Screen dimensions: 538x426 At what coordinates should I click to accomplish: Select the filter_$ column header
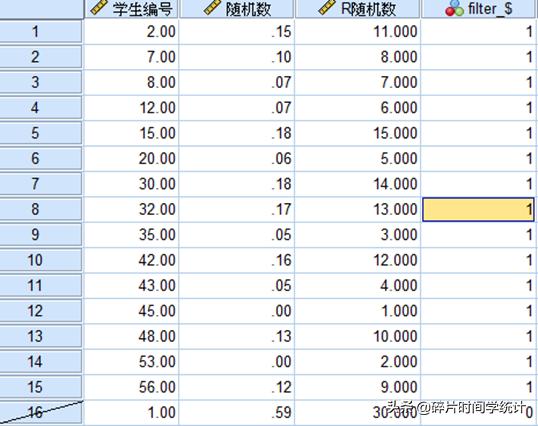(479, 9)
